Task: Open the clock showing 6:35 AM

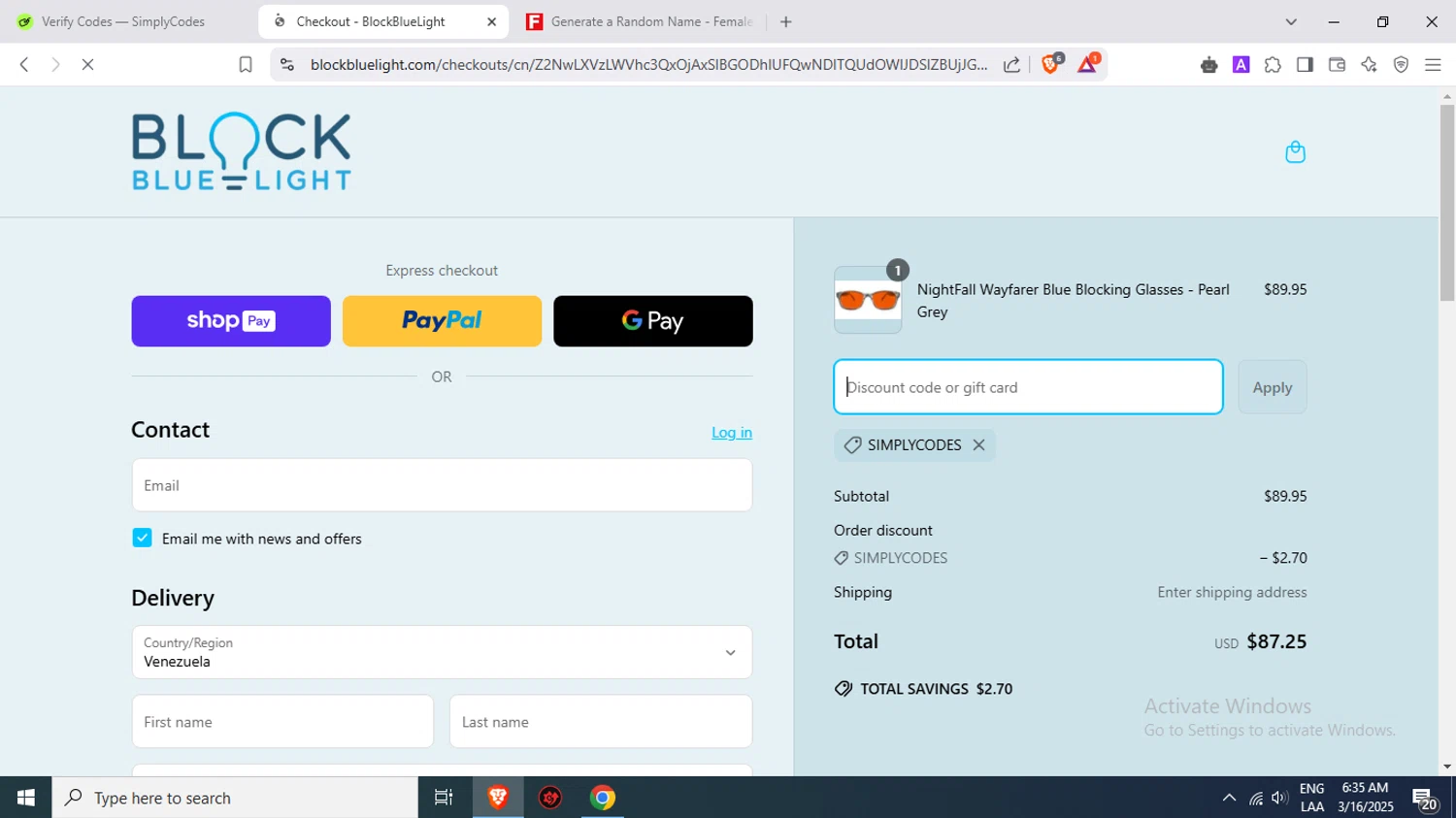Action: pos(1365,798)
